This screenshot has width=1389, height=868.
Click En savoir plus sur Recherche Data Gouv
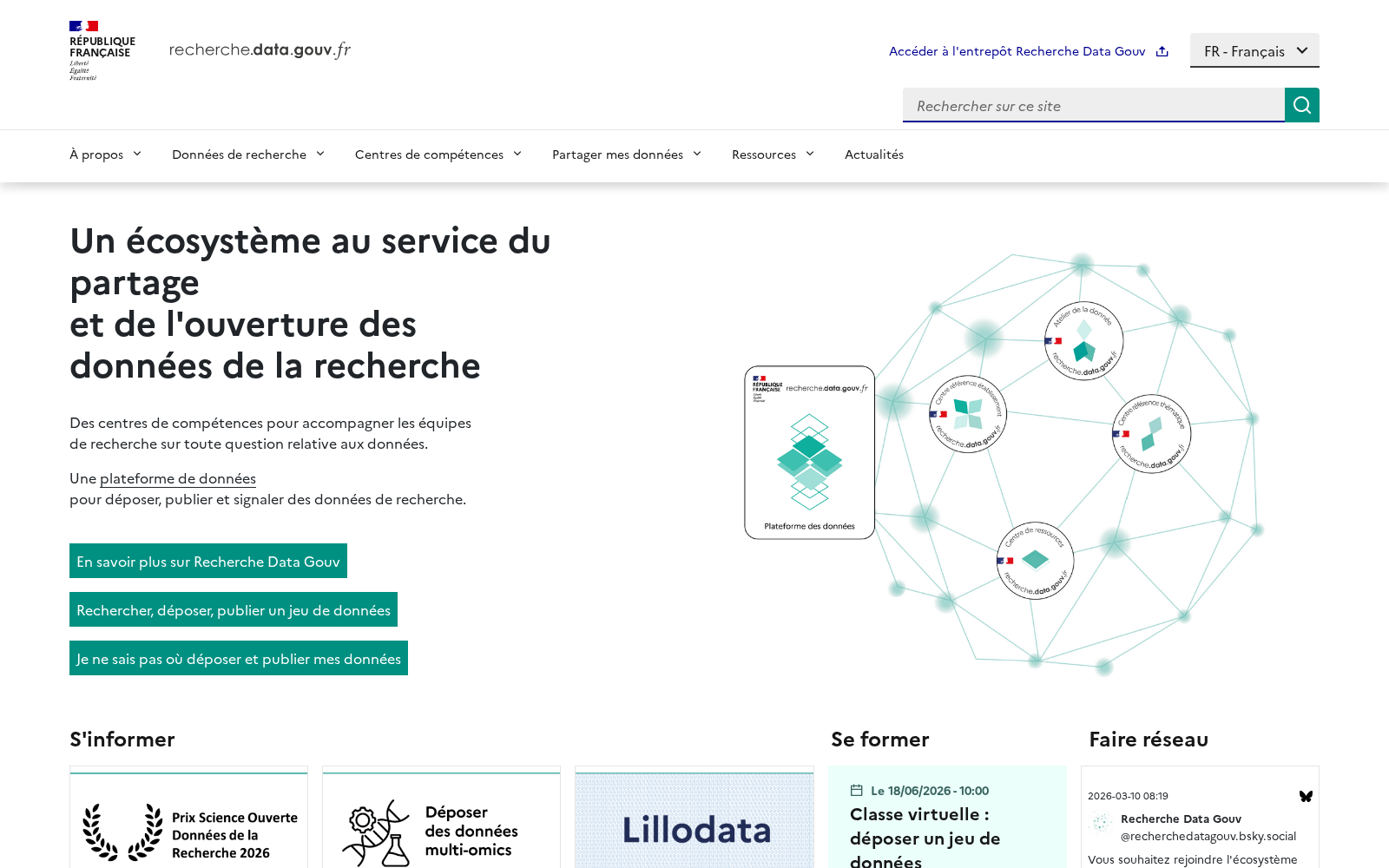[208, 561]
